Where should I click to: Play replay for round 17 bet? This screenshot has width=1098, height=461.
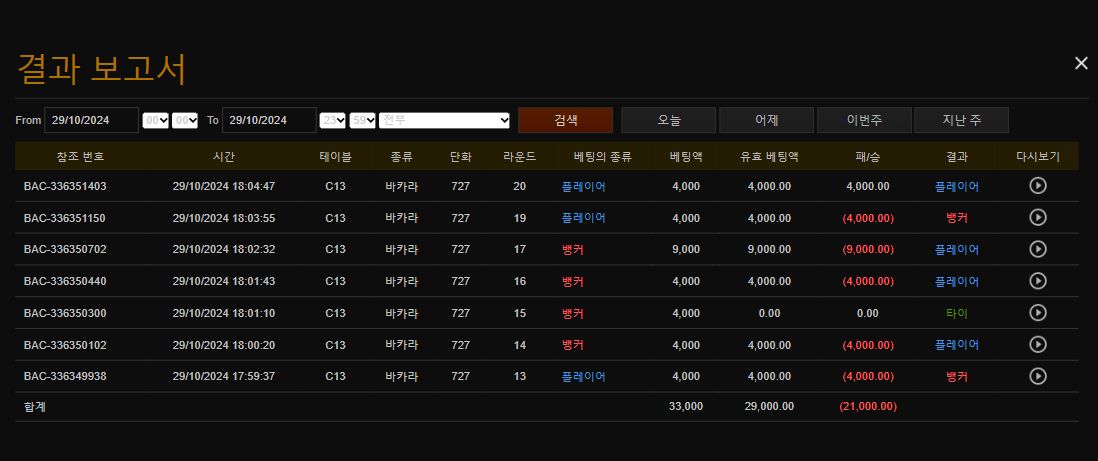pyautogui.click(x=1038, y=249)
